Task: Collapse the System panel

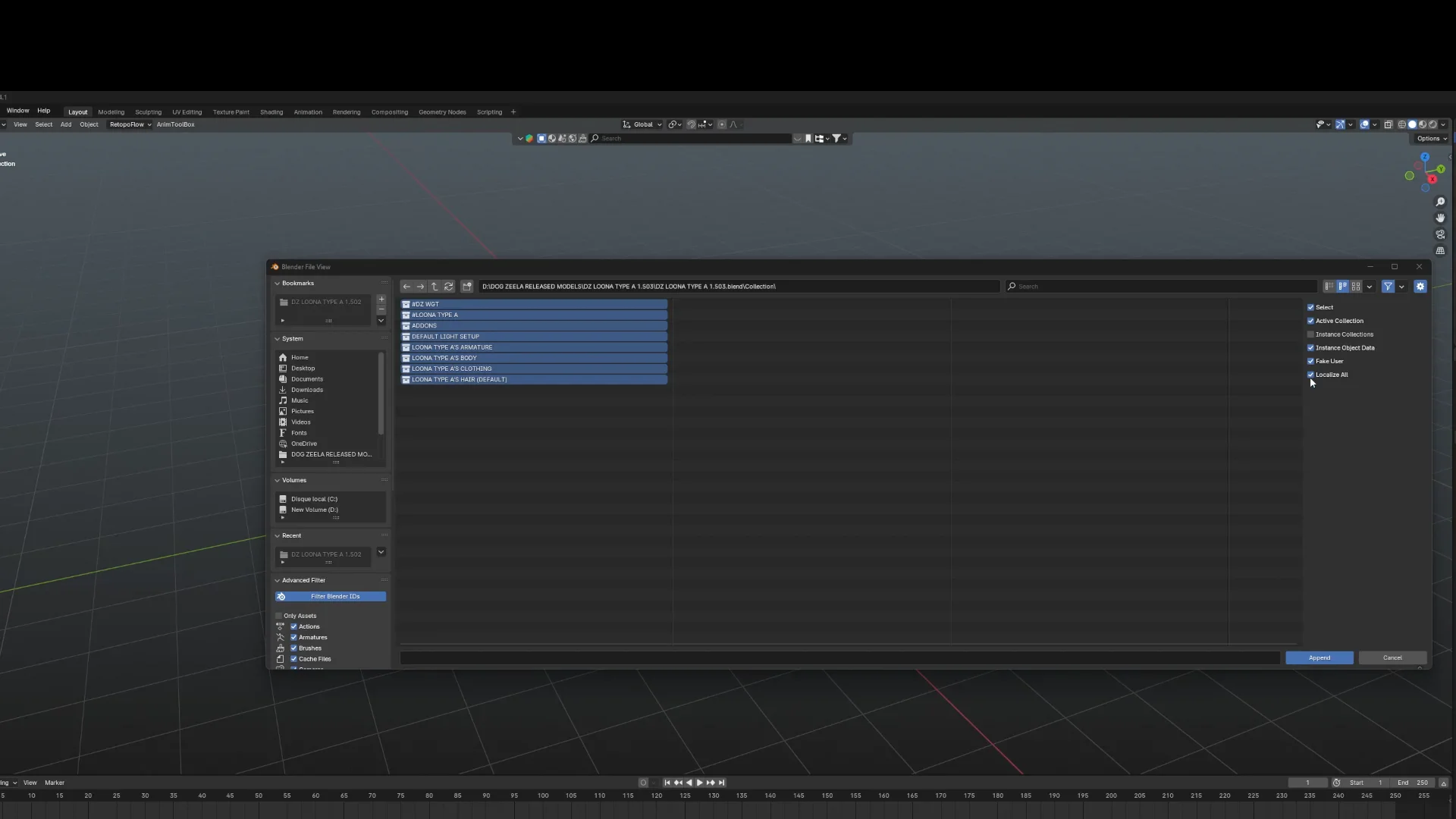Action: (x=277, y=338)
